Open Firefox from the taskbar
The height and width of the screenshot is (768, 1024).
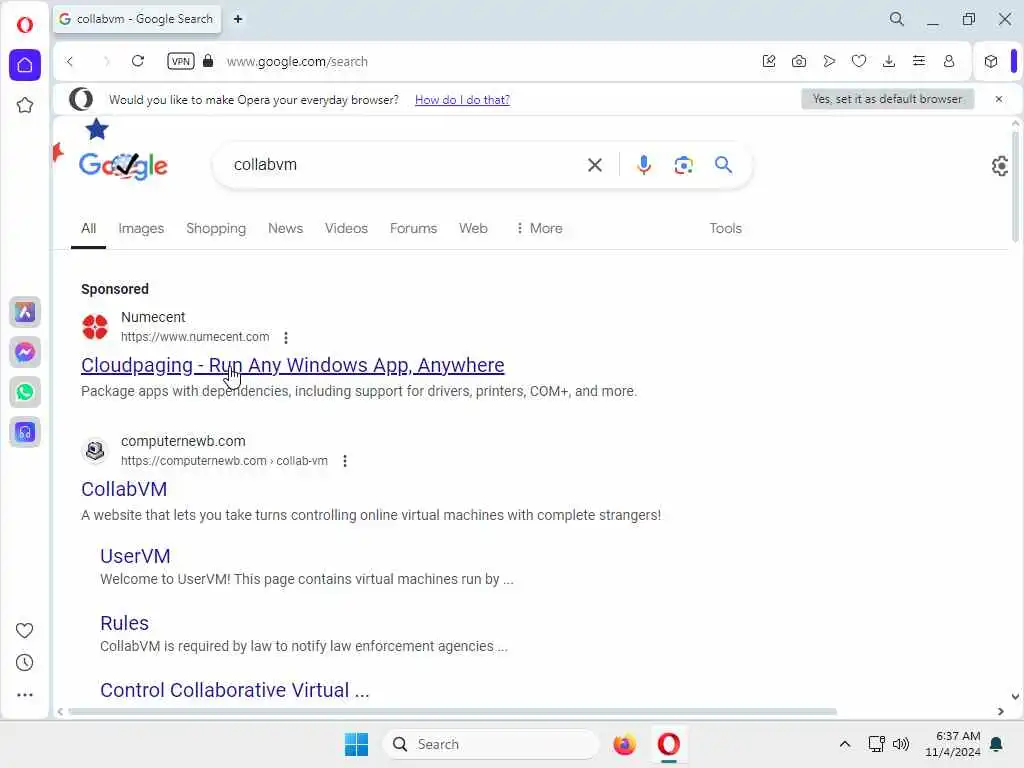(624, 744)
